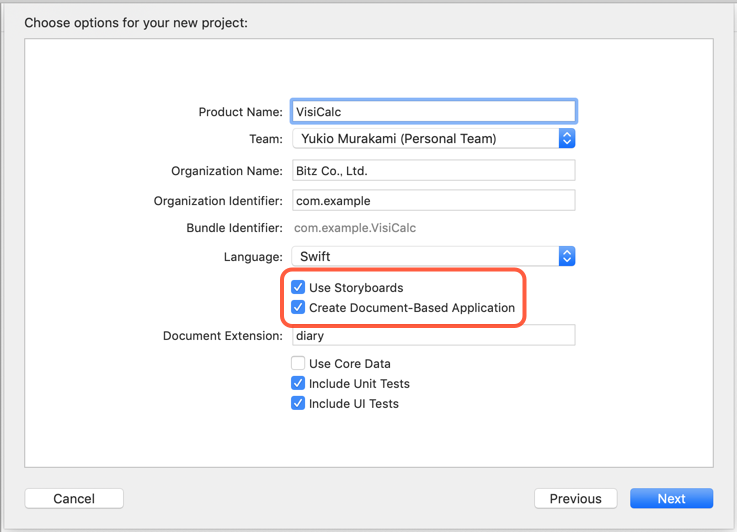Click the Organization Name label
This screenshot has width=737, height=532.
227,171
